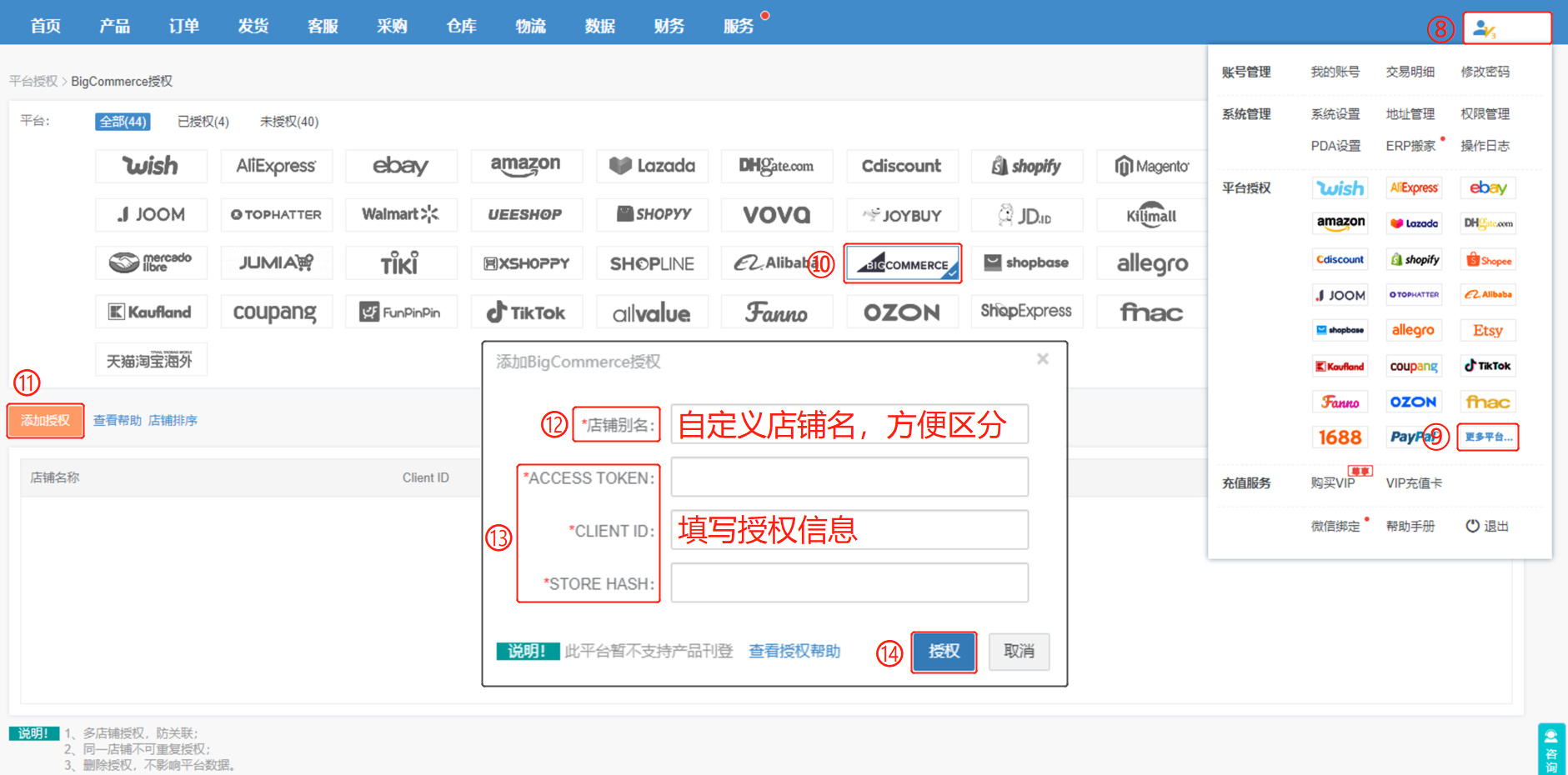Screen dimensions: 1568x775
Task: Open the 查看授权帮助 link
Action: tap(794, 651)
